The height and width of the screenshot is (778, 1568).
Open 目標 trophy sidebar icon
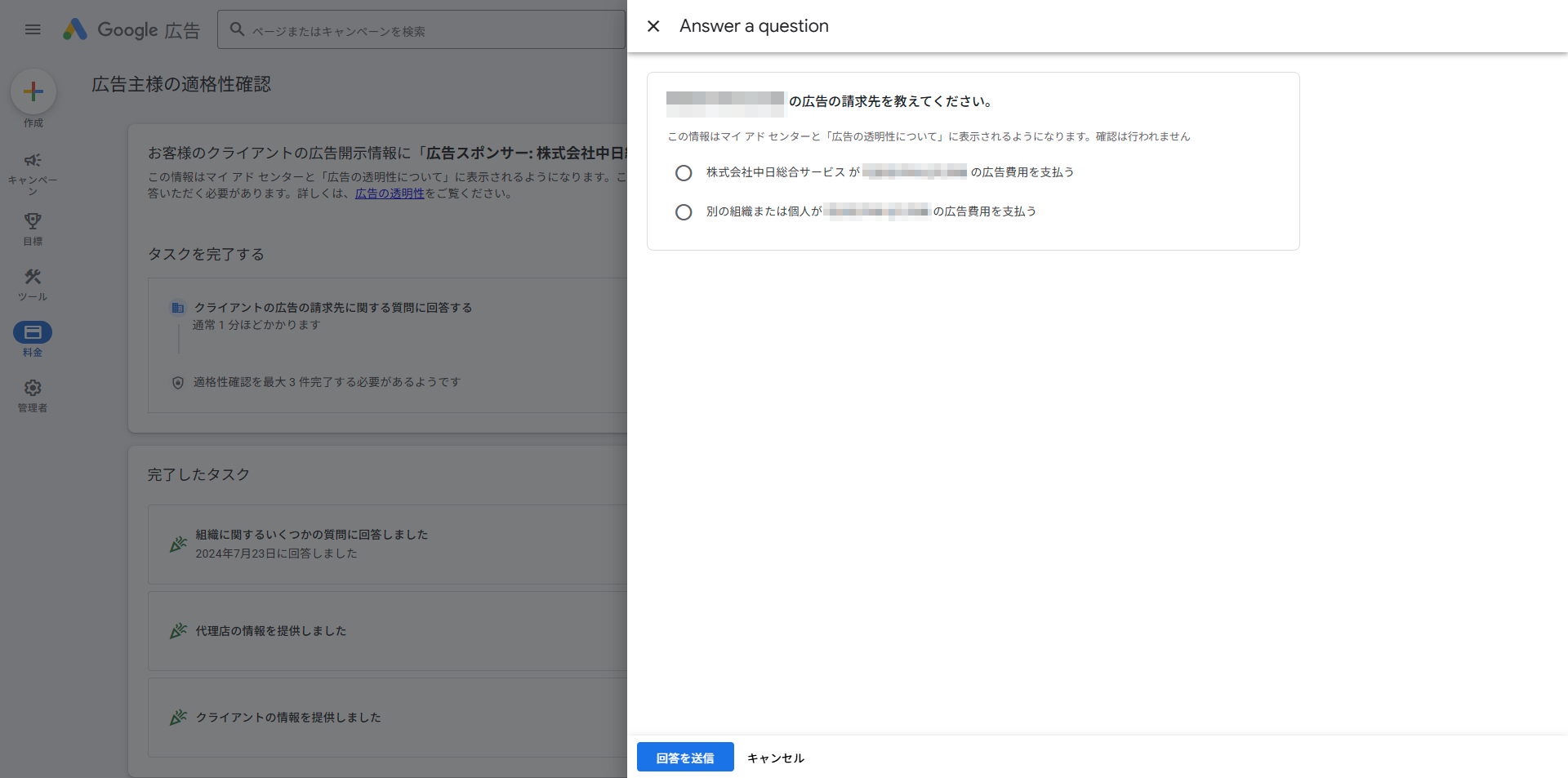33,220
